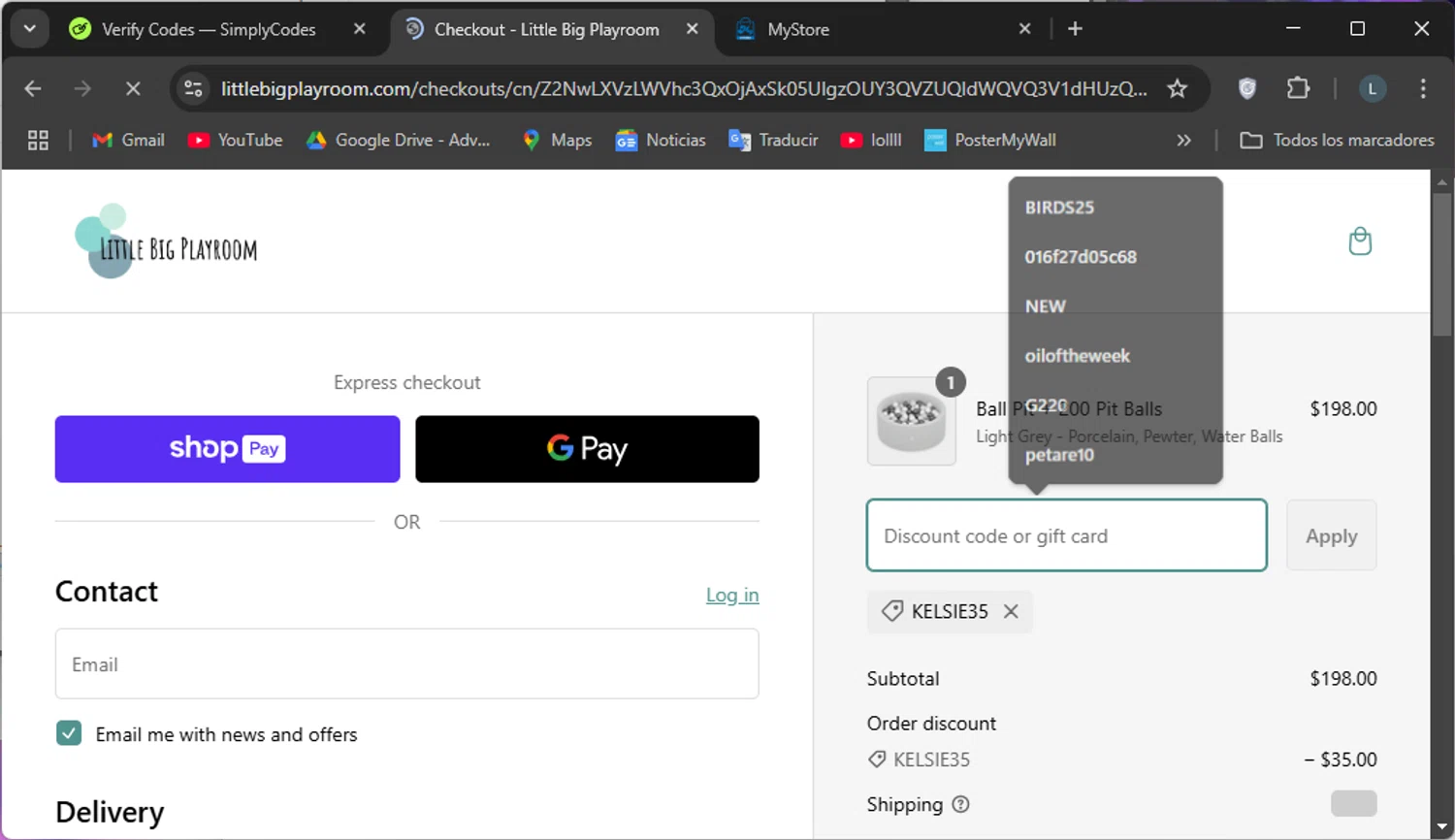Uncheck Email me with news and offers

(69, 733)
